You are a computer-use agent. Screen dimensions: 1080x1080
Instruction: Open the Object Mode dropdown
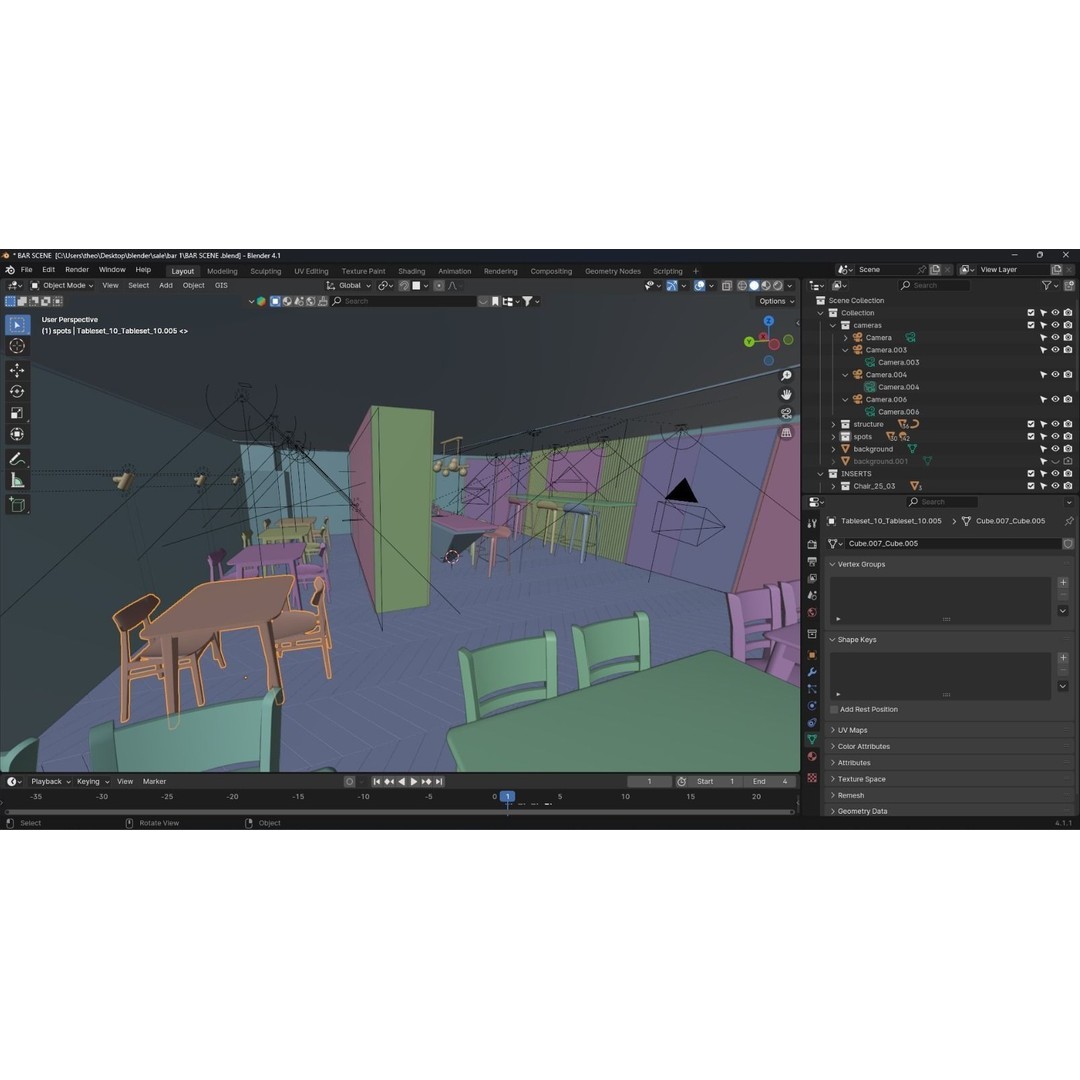pos(62,286)
